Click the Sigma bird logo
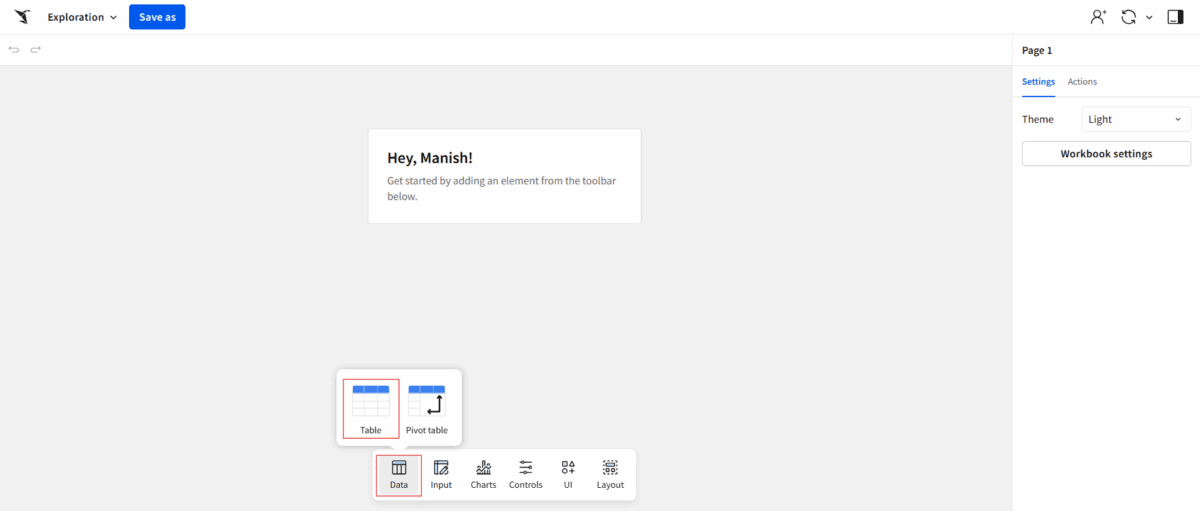Image resolution: width=1200 pixels, height=511 pixels. (x=22, y=17)
